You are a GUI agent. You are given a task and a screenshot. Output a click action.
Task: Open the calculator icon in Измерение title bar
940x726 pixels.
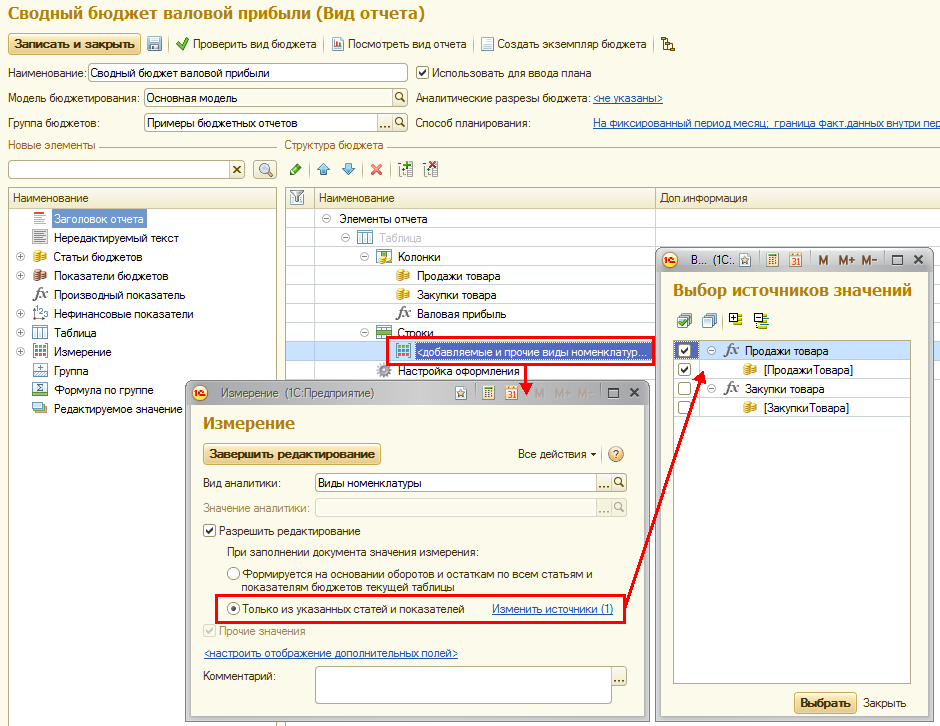click(x=487, y=393)
